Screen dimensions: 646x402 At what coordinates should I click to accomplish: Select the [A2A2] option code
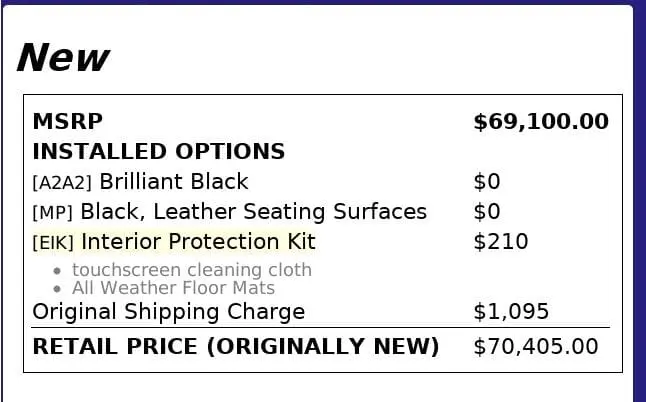coord(62,182)
